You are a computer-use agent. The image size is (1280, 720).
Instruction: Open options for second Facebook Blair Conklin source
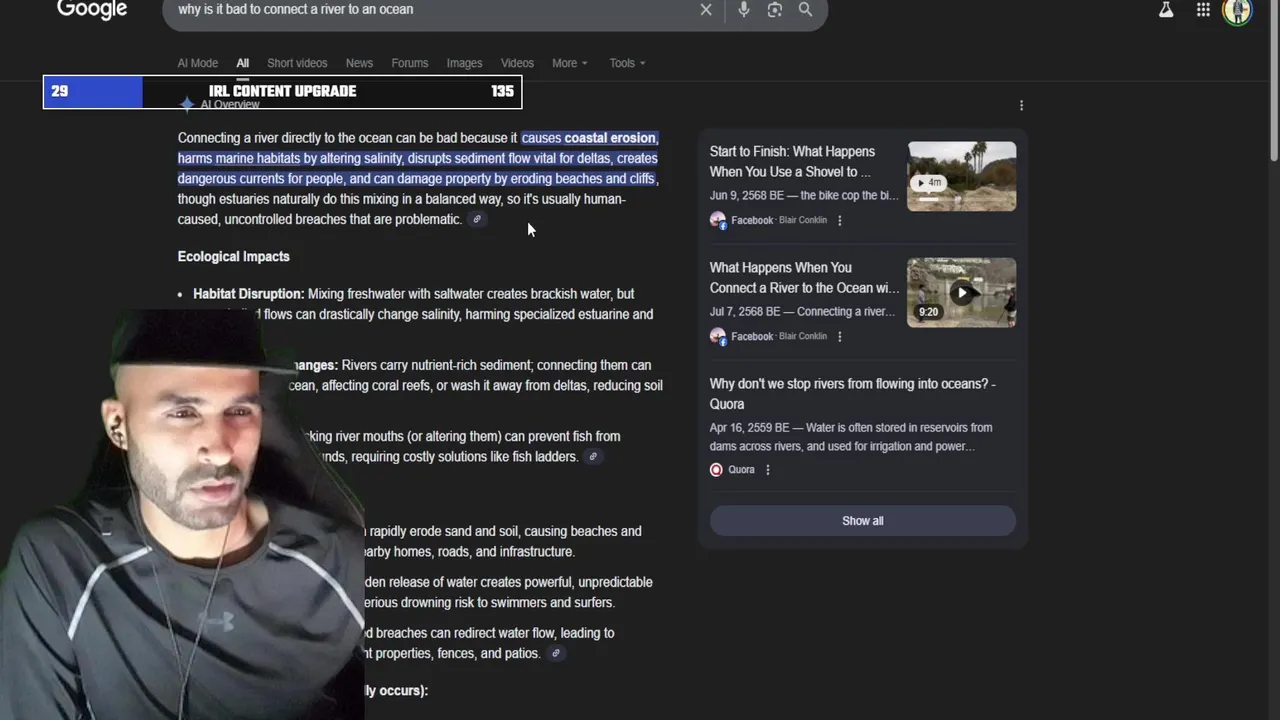point(839,336)
